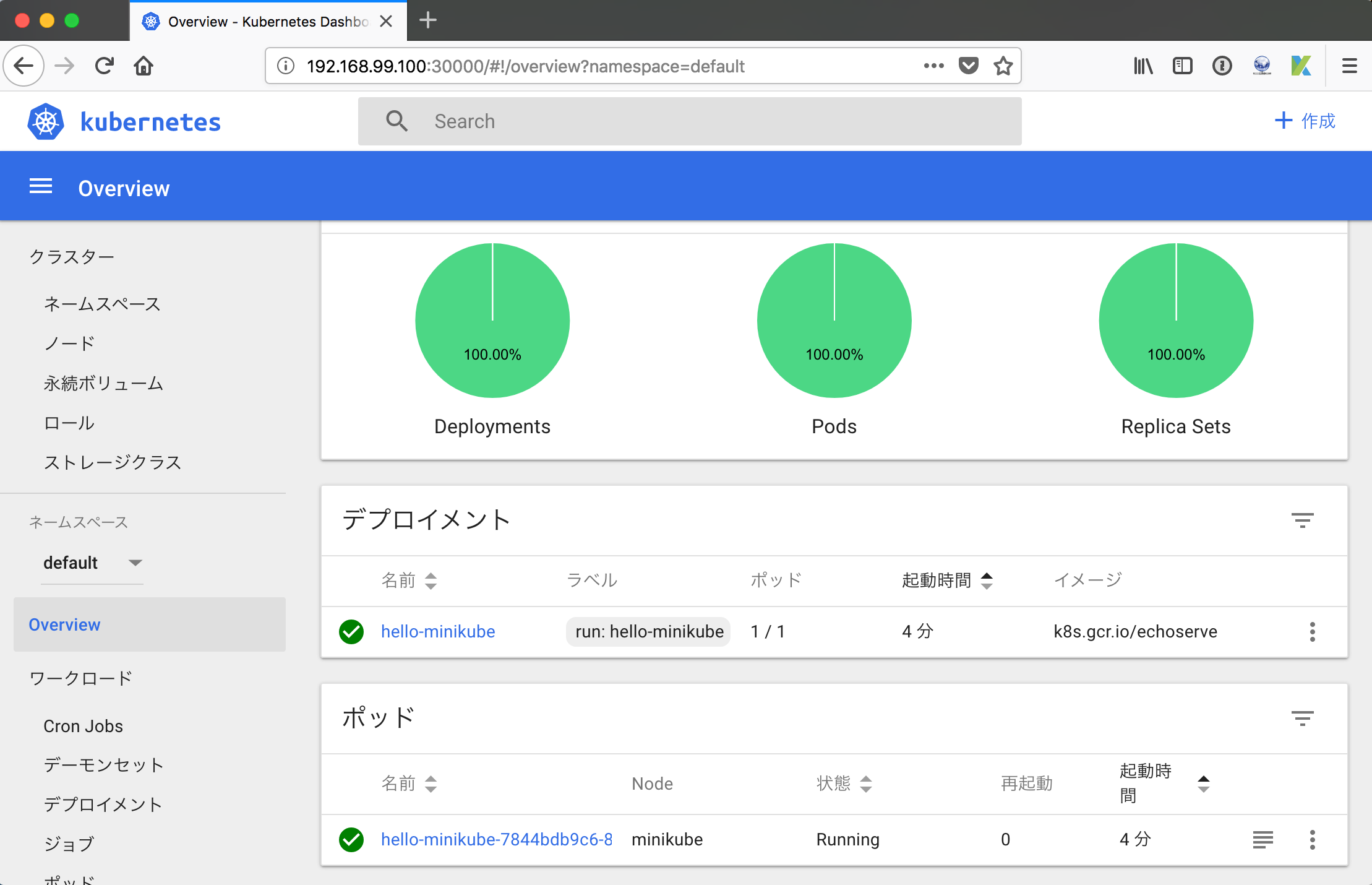1372x885 pixels.
Task: Open the kebab menu on the pod row
Action: click(x=1312, y=840)
